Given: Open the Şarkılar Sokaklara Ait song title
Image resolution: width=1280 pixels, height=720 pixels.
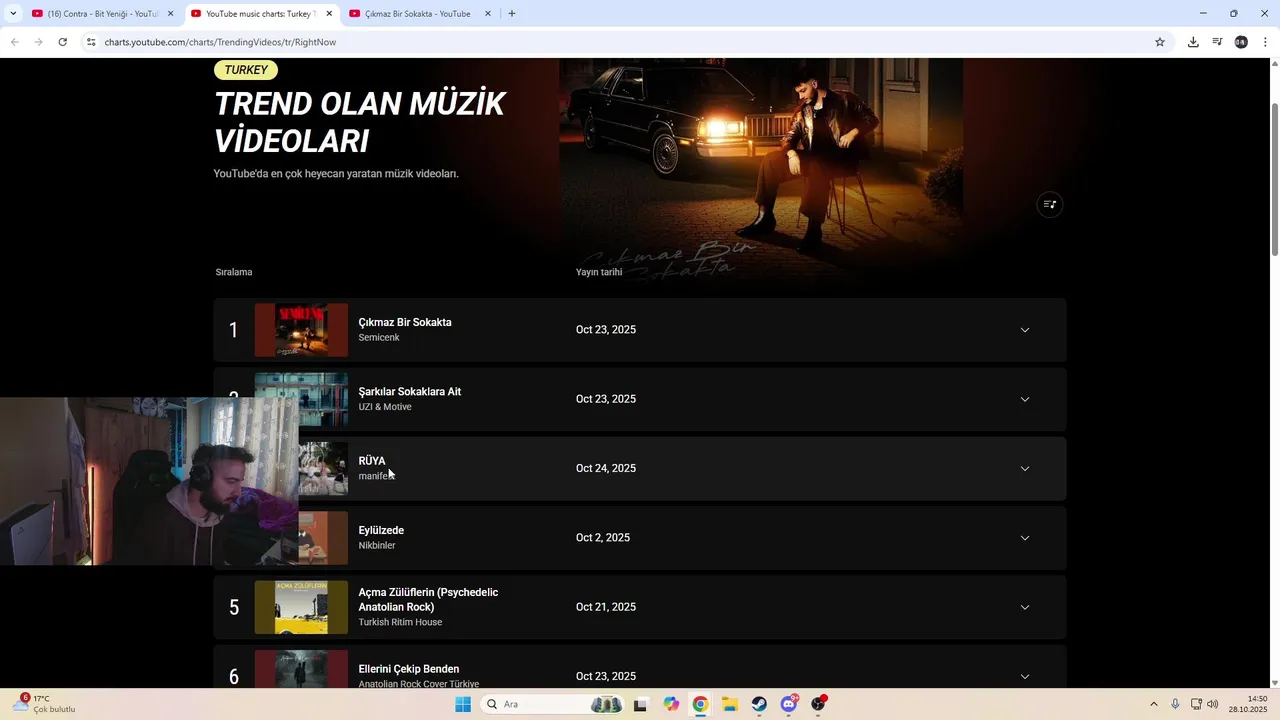Looking at the screenshot, I should click(410, 392).
